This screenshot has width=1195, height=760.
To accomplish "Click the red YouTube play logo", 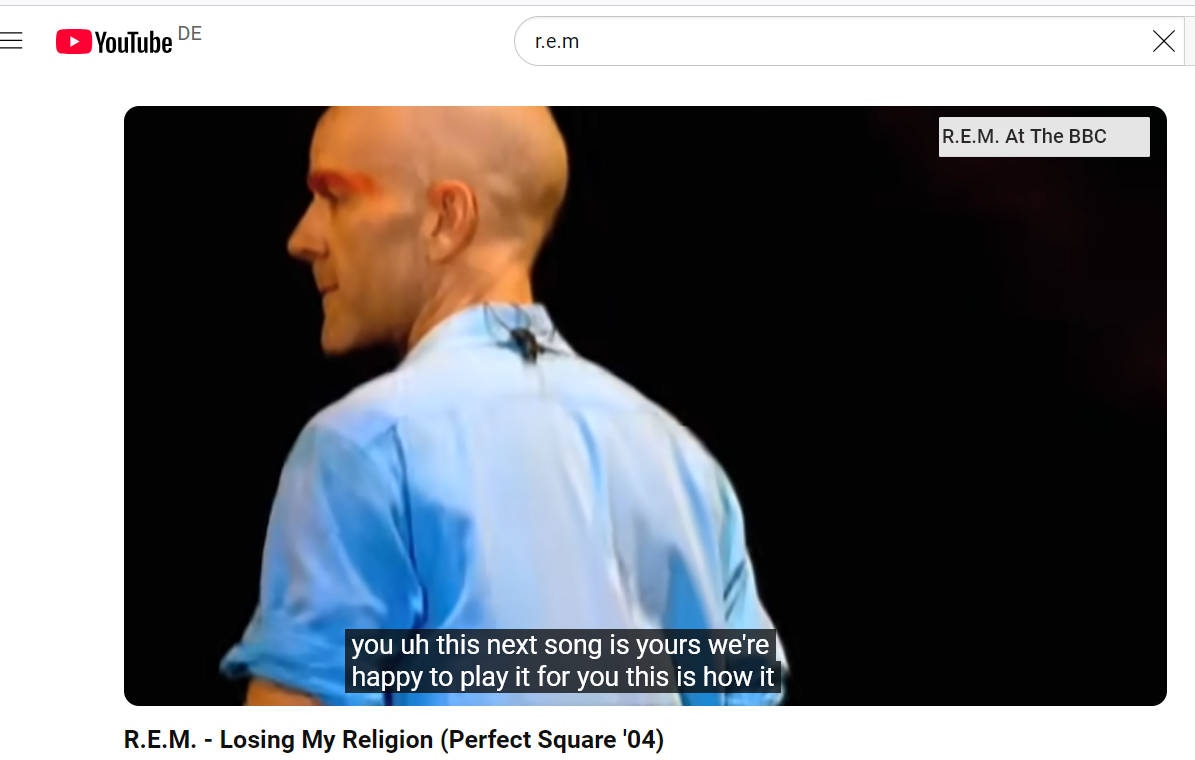I will pos(73,41).
